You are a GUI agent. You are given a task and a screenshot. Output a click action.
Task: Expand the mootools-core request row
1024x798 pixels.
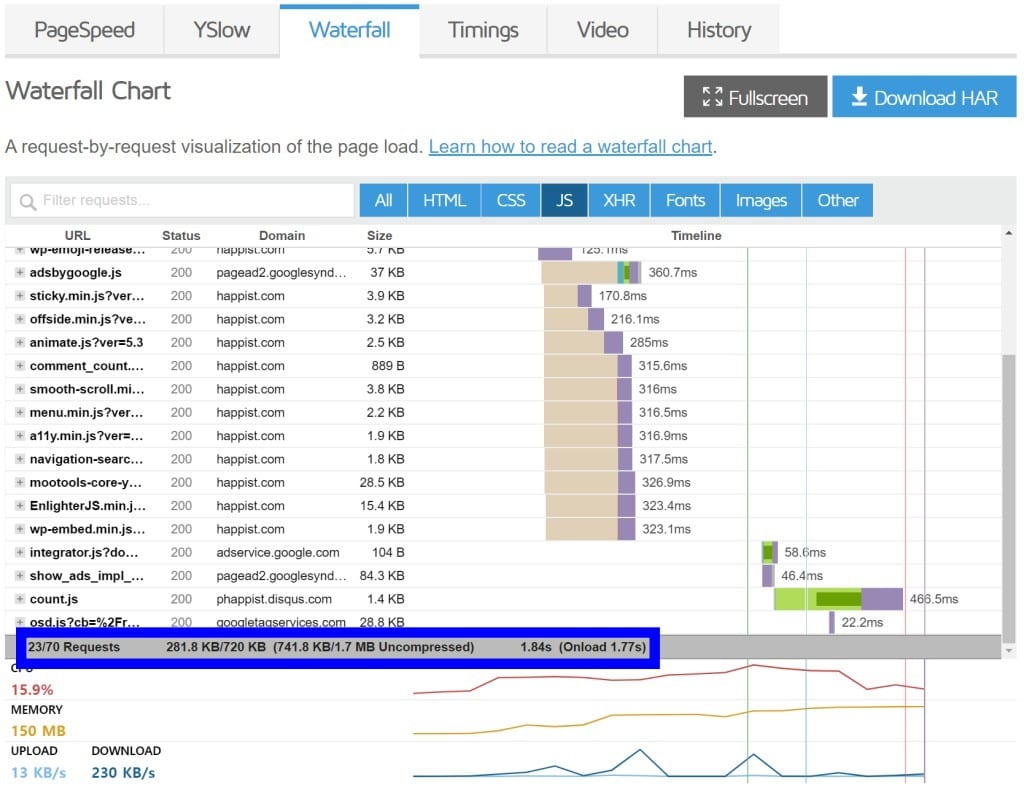click(x=20, y=483)
